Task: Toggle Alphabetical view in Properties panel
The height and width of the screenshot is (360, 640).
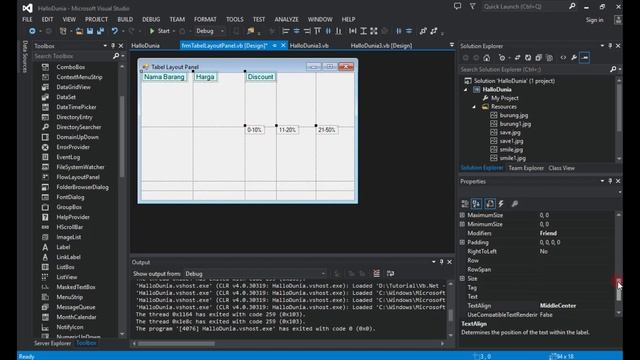Action: (x=476, y=204)
